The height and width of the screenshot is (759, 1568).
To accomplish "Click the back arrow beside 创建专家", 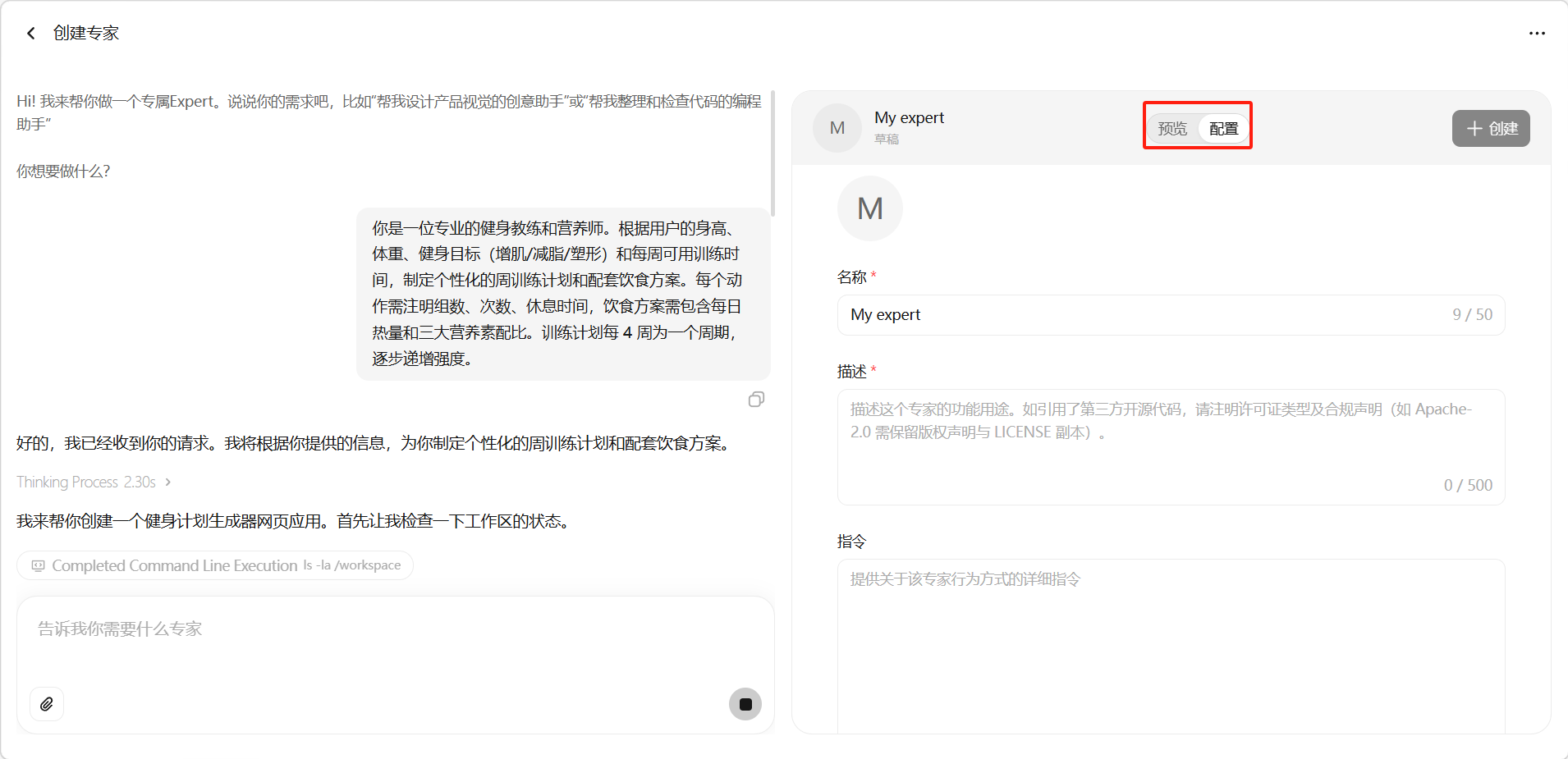I will (x=31, y=34).
